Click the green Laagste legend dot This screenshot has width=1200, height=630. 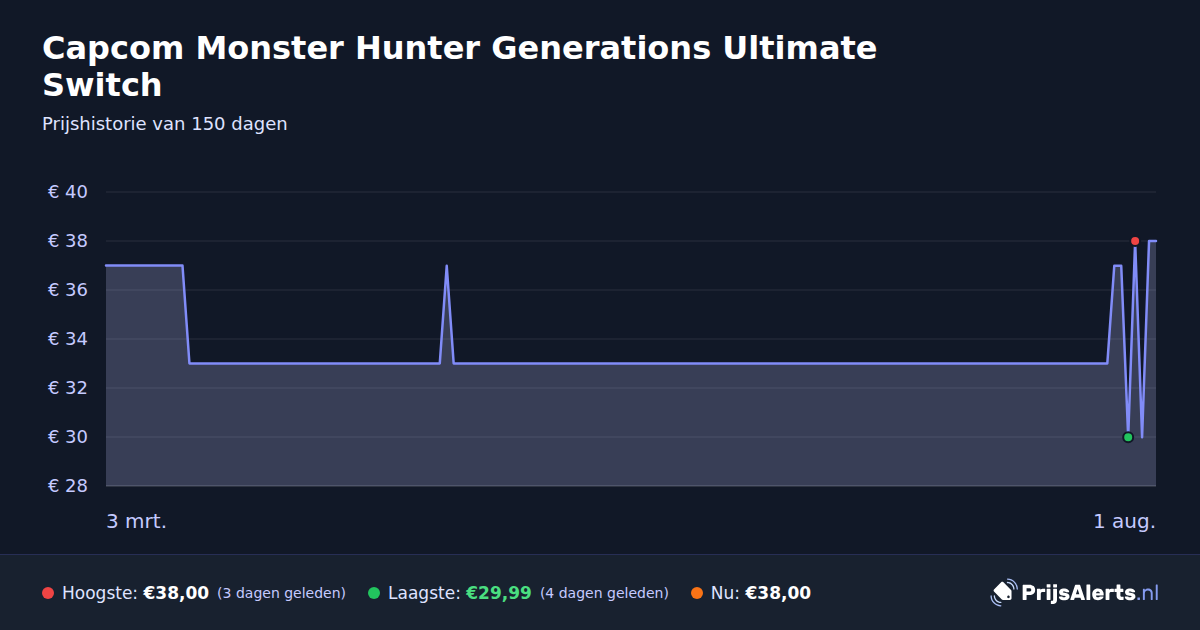(374, 593)
